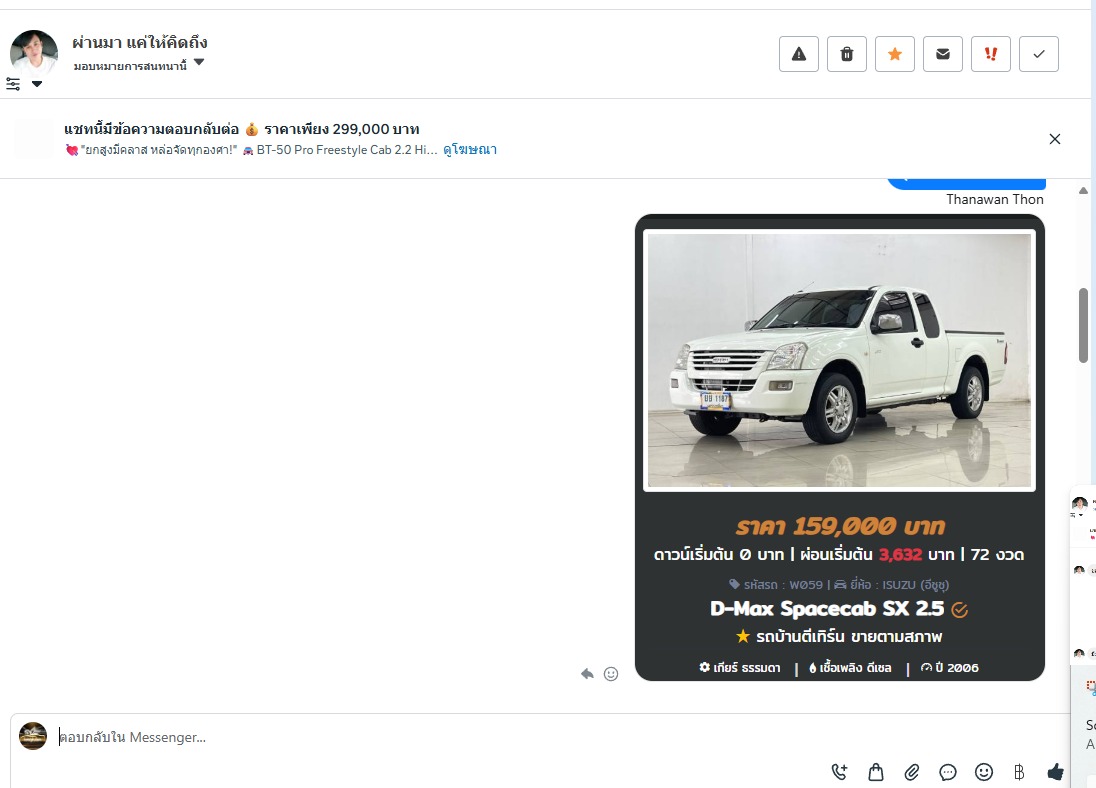Viewport: 1096px width, 788px height.
Task: Open saved replies speech bubble icon
Action: pyautogui.click(x=948, y=772)
